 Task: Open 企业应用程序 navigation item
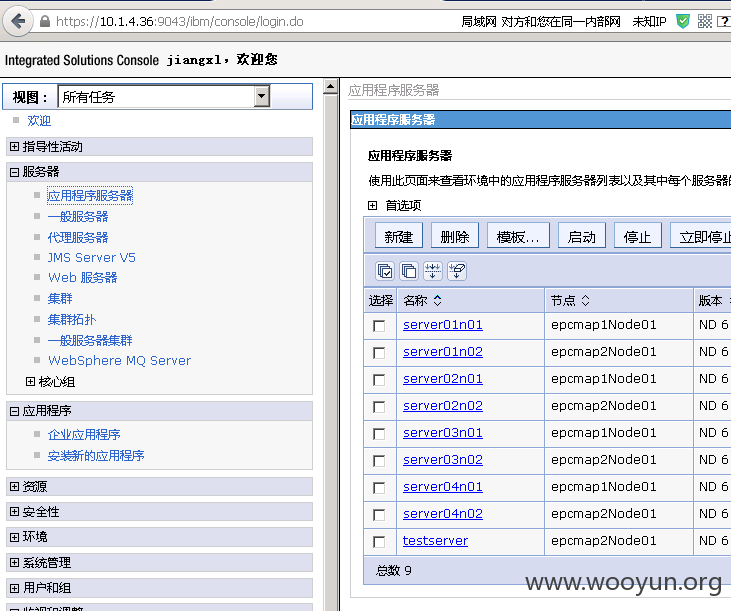[84, 435]
